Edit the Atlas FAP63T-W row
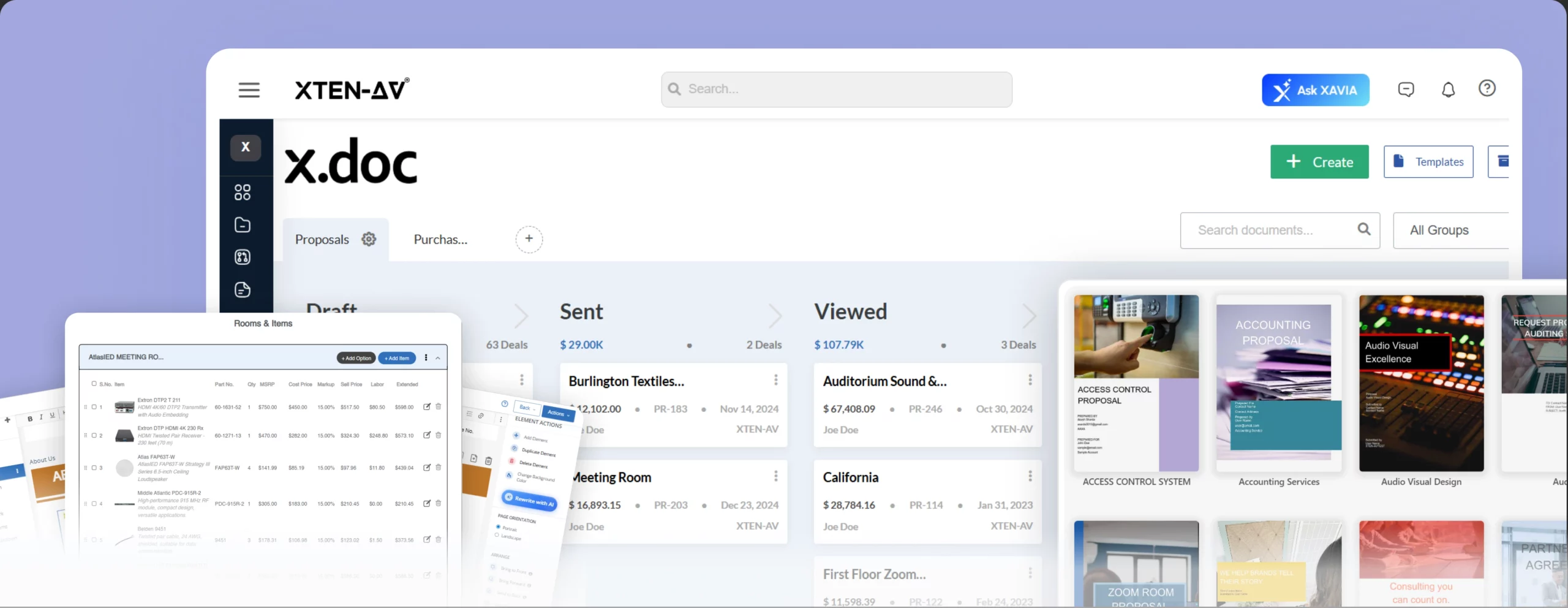The width and height of the screenshot is (1568, 608). (427, 467)
